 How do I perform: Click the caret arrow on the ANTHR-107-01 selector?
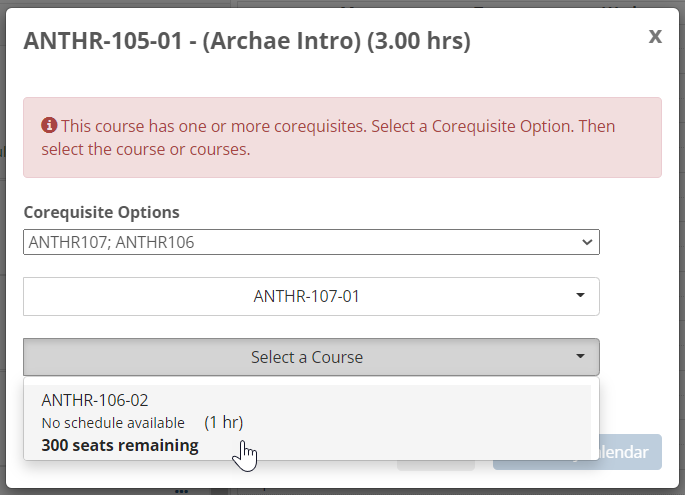(581, 296)
